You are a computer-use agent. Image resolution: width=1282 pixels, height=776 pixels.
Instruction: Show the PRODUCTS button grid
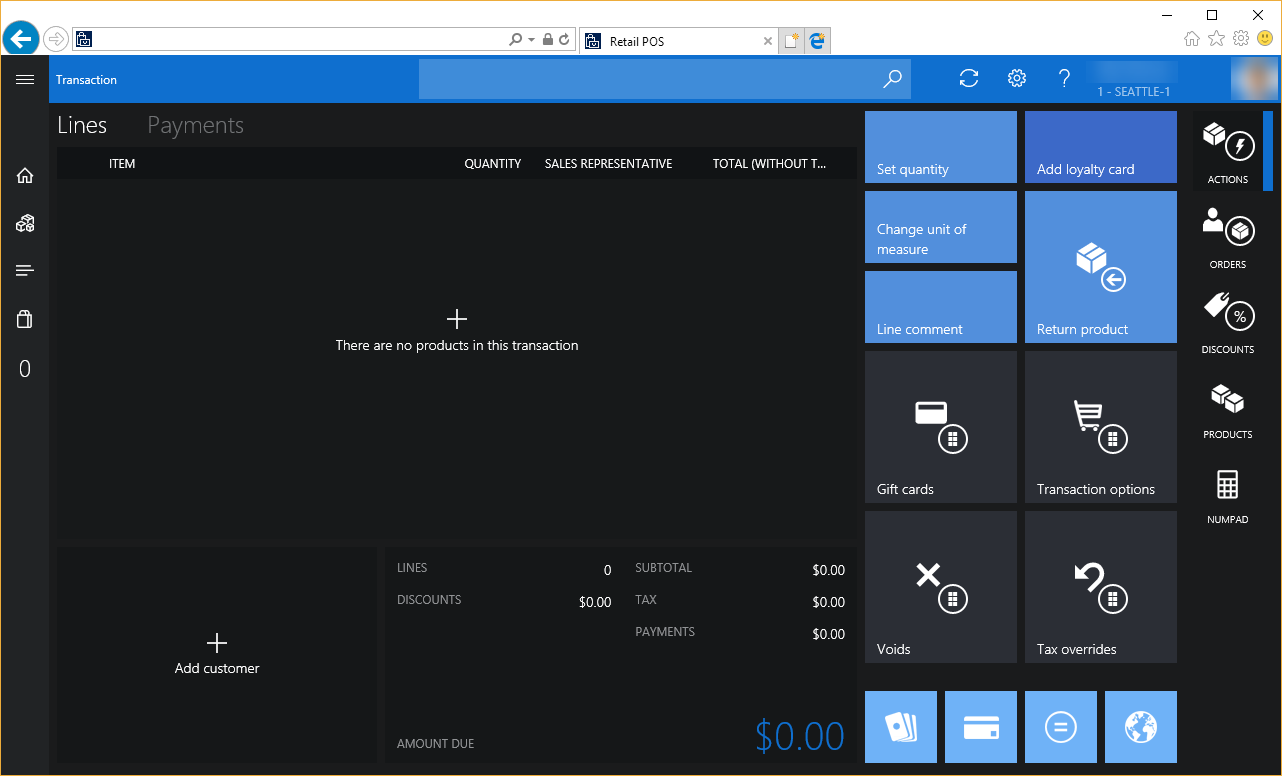[1228, 407]
